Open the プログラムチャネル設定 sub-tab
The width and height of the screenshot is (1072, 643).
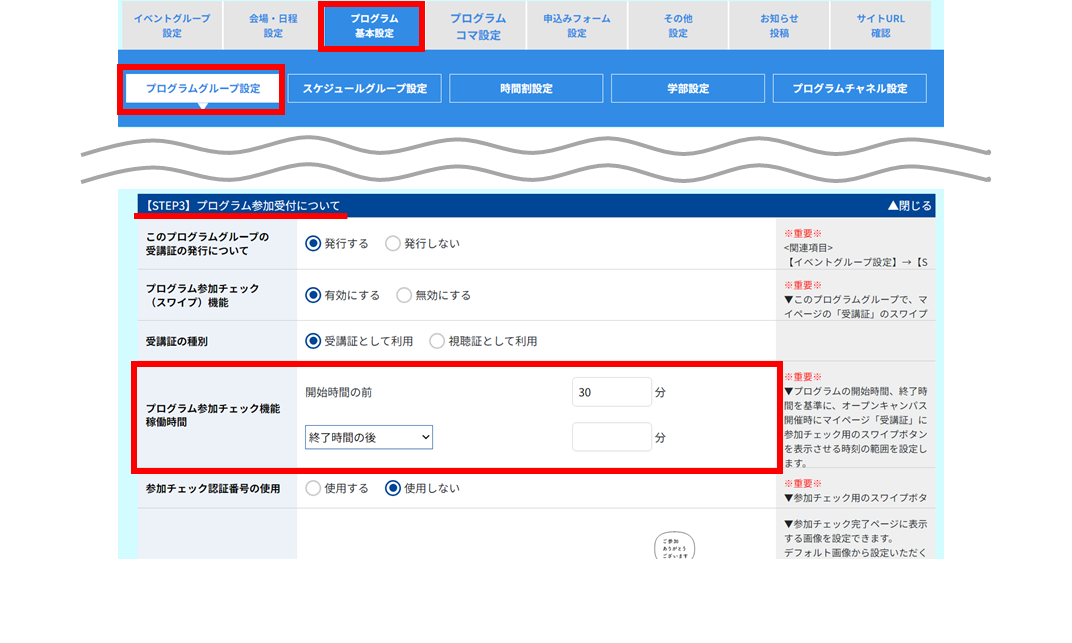[850, 88]
